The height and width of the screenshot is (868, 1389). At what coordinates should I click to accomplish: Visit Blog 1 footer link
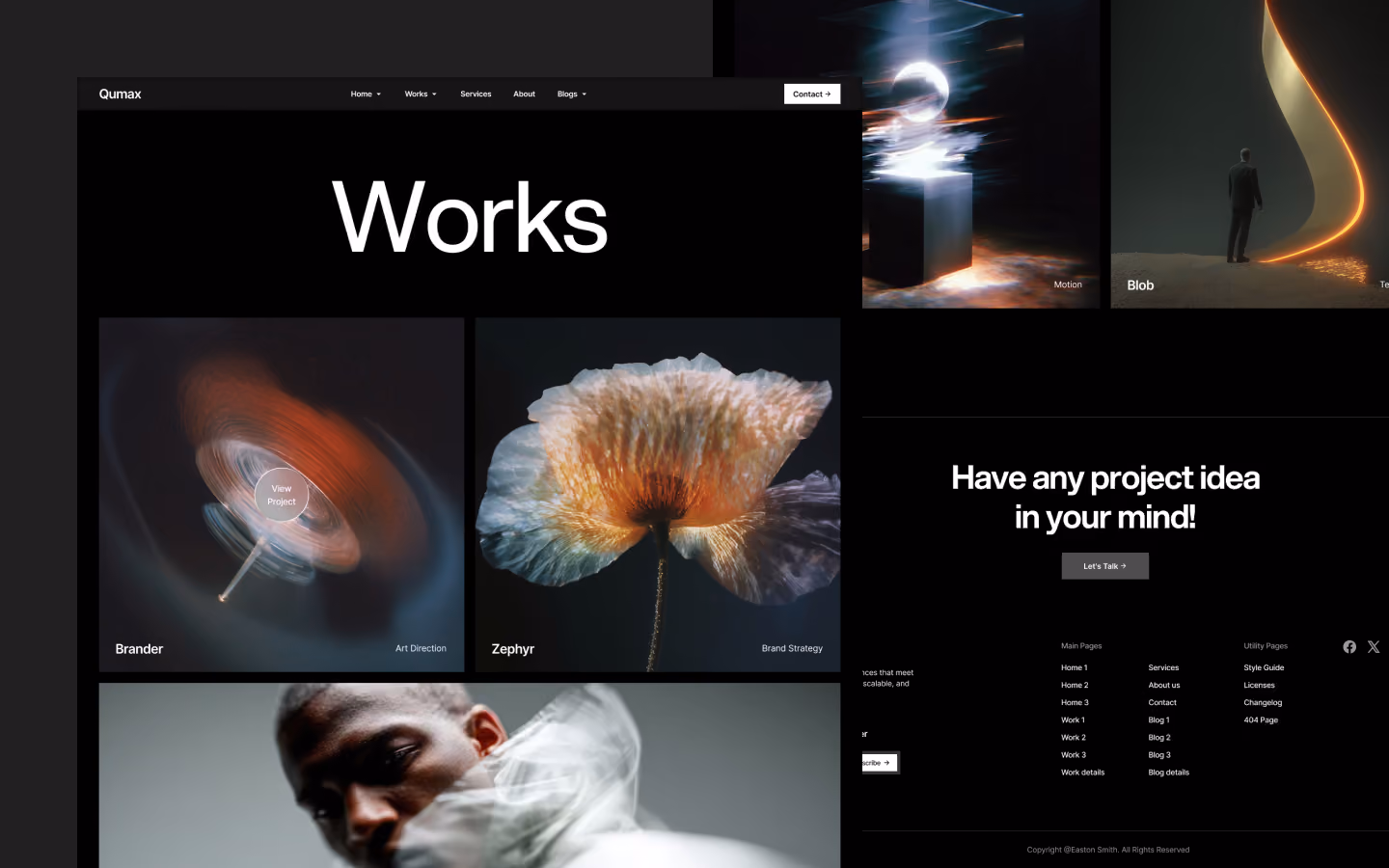point(1158,719)
